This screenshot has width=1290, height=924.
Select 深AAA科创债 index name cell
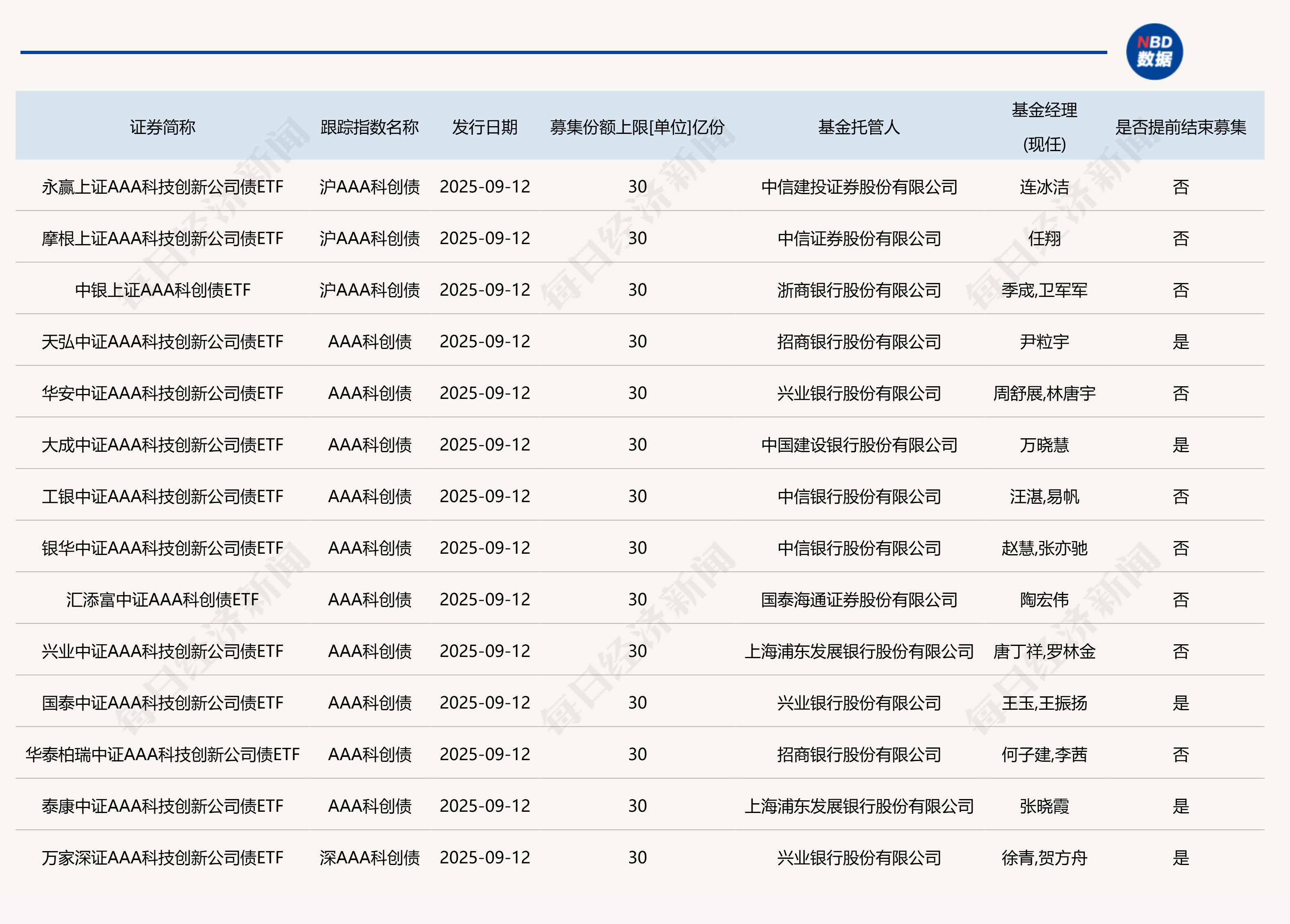[369, 857]
